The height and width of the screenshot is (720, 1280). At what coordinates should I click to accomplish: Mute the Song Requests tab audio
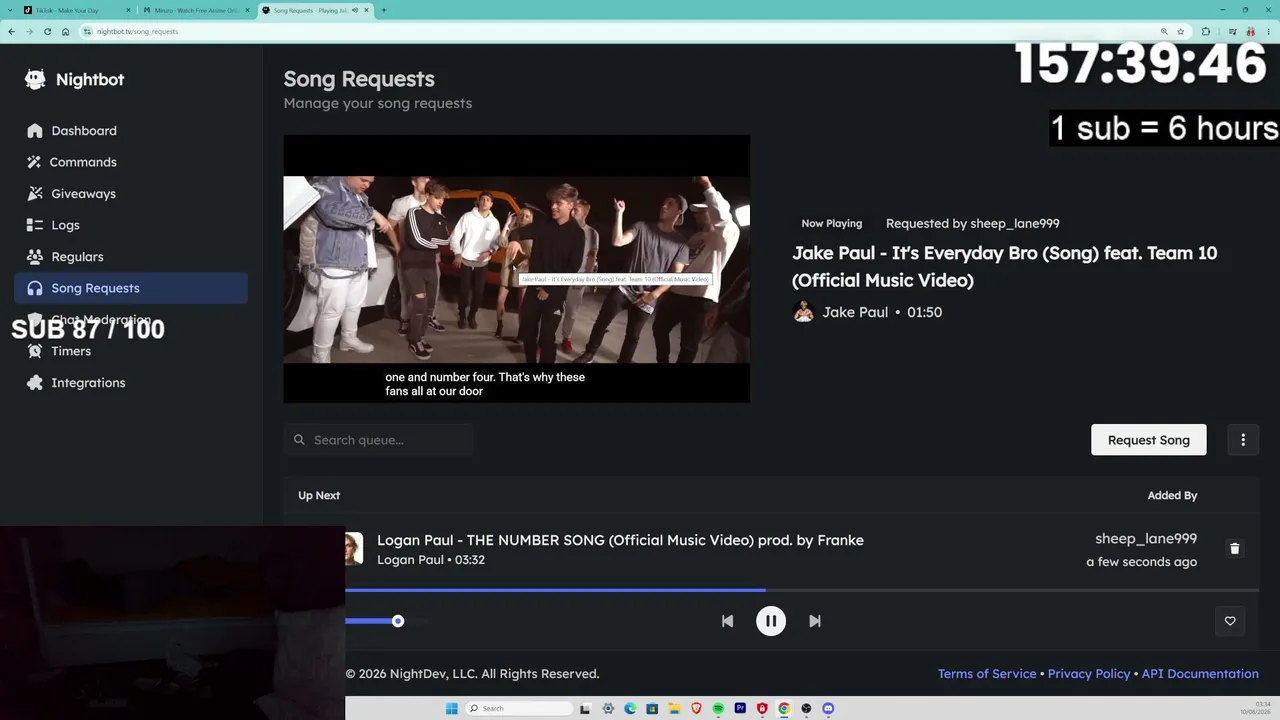[355, 10]
